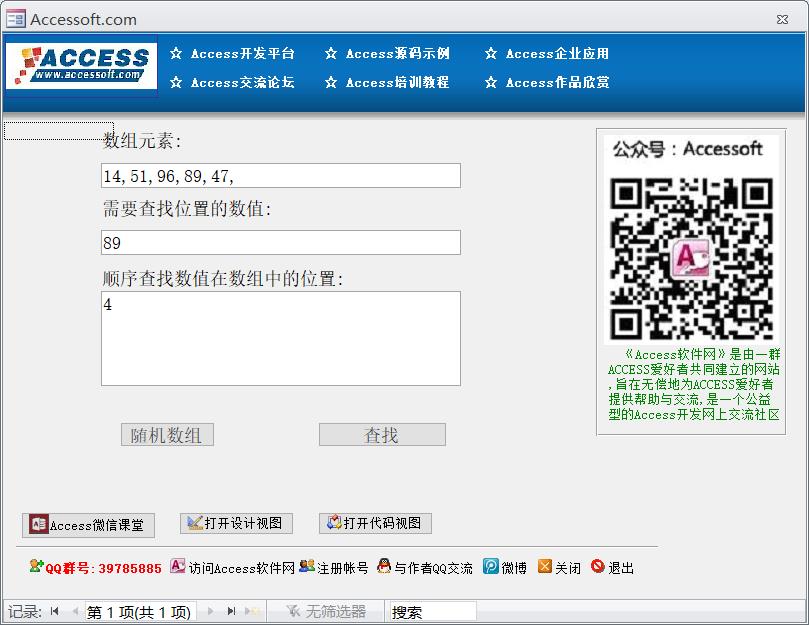Screen dimensions: 809x625
Task: Click the record number box 第 1 项
Action: (x=140, y=612)
